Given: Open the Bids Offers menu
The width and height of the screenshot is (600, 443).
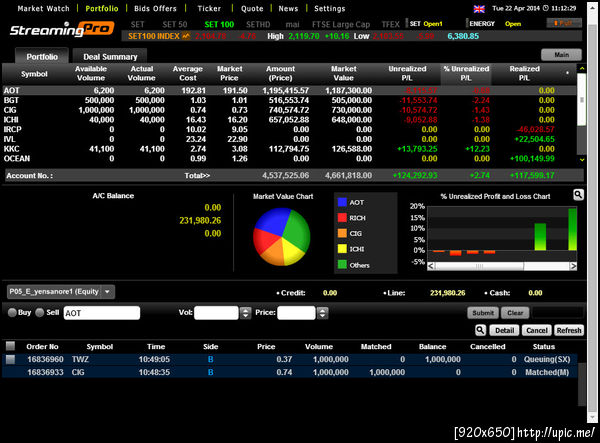Looking at the screenshot, I should (155, 8).
